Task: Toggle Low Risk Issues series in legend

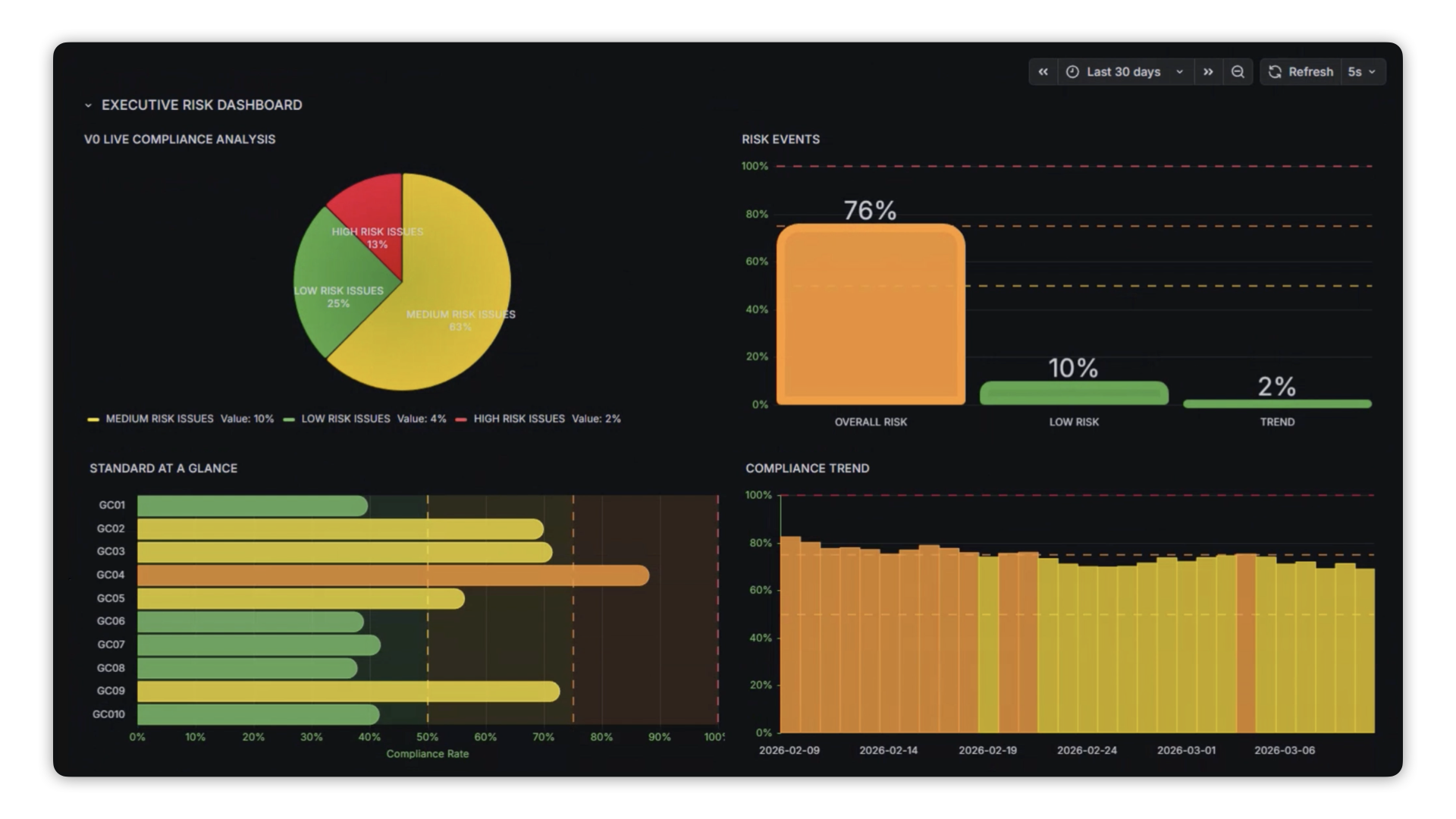Action: 346,419
